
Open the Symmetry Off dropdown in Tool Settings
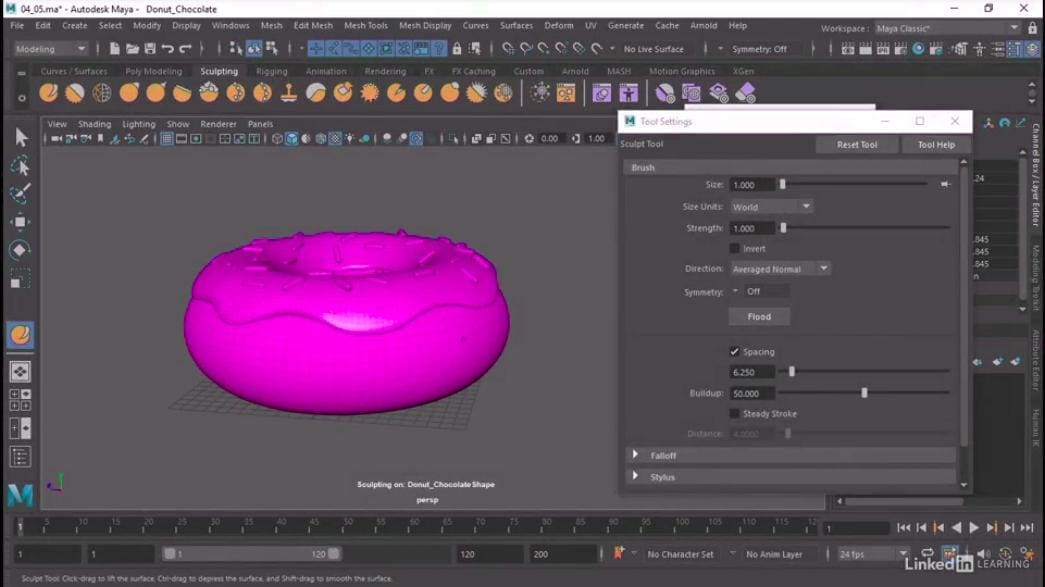coord(760,291)
